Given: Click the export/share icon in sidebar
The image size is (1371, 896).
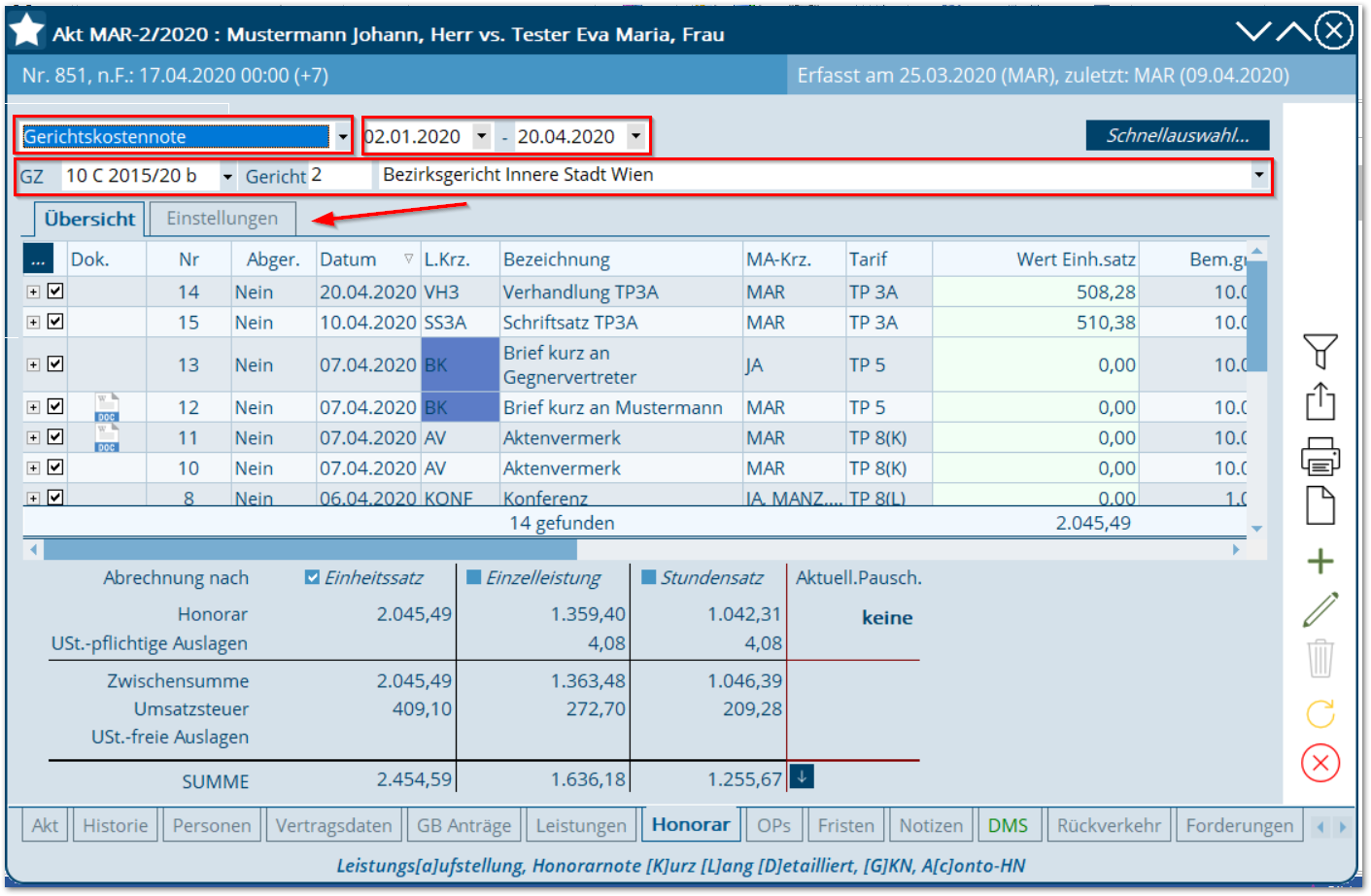Looking at the screenshot, I should (1320, 400).
